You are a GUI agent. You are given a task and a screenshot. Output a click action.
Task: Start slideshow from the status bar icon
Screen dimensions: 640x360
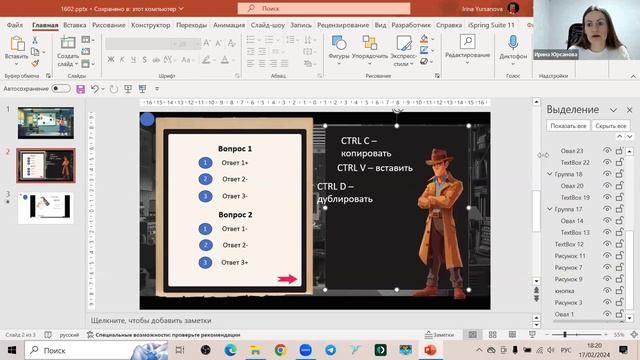(x=532, y=335)
